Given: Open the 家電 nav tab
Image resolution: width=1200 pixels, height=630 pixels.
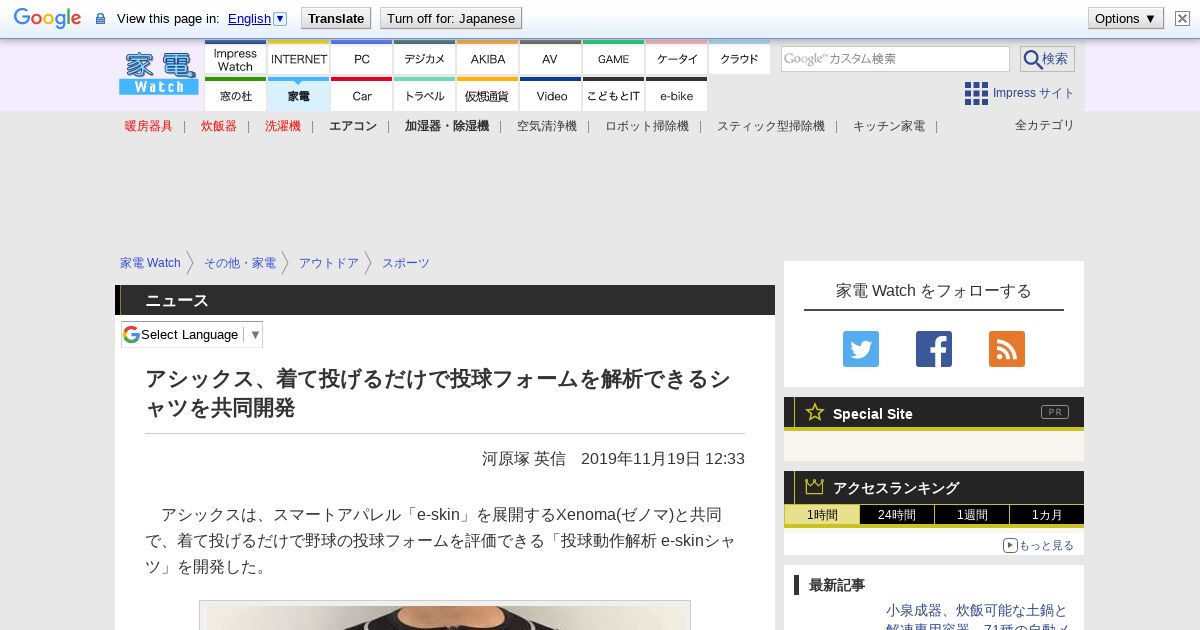Looking at the screenshot, I should pyautogui.click(x=299, y=95).
